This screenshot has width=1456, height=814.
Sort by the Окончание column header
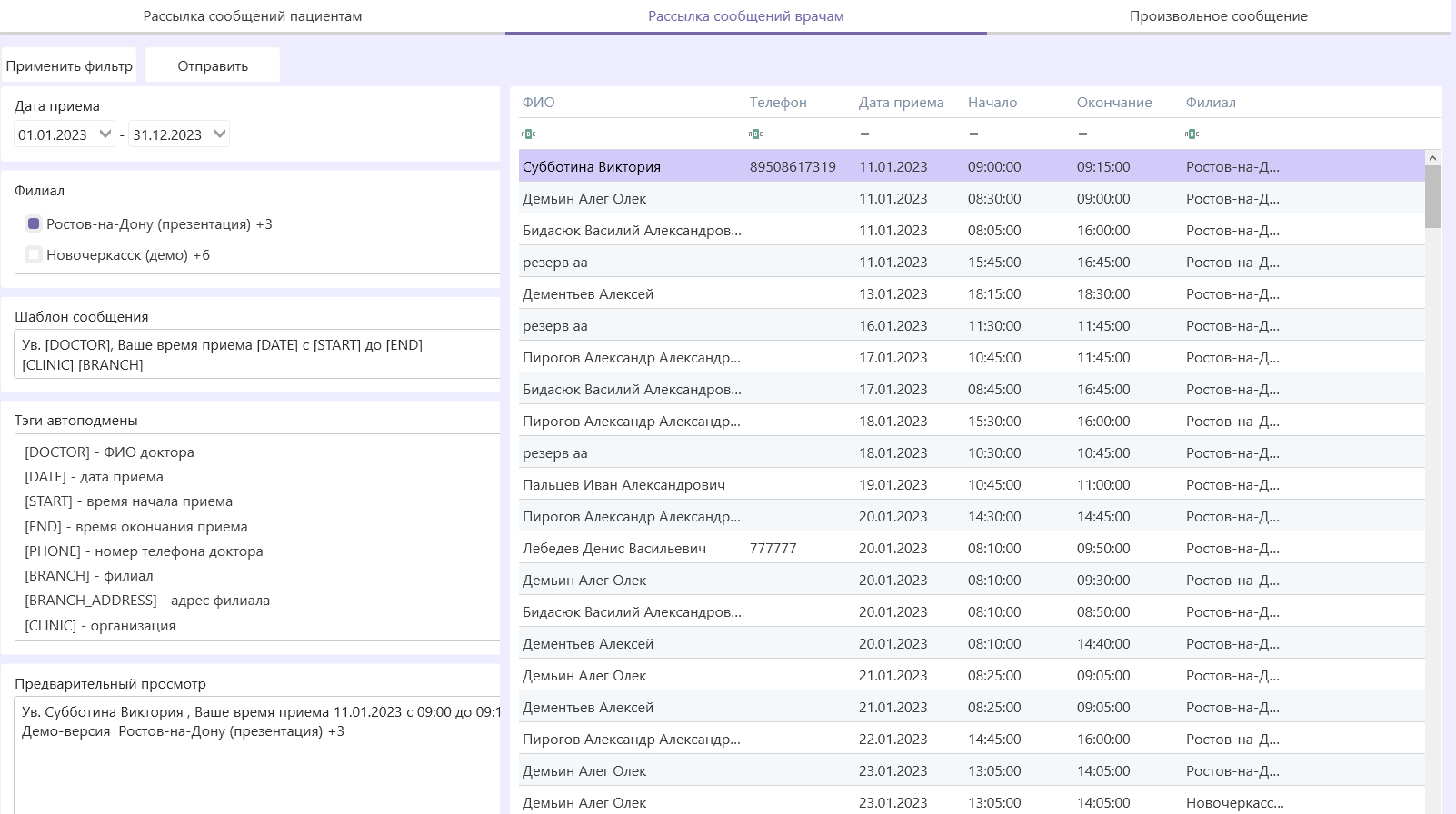click(1114, 103)
